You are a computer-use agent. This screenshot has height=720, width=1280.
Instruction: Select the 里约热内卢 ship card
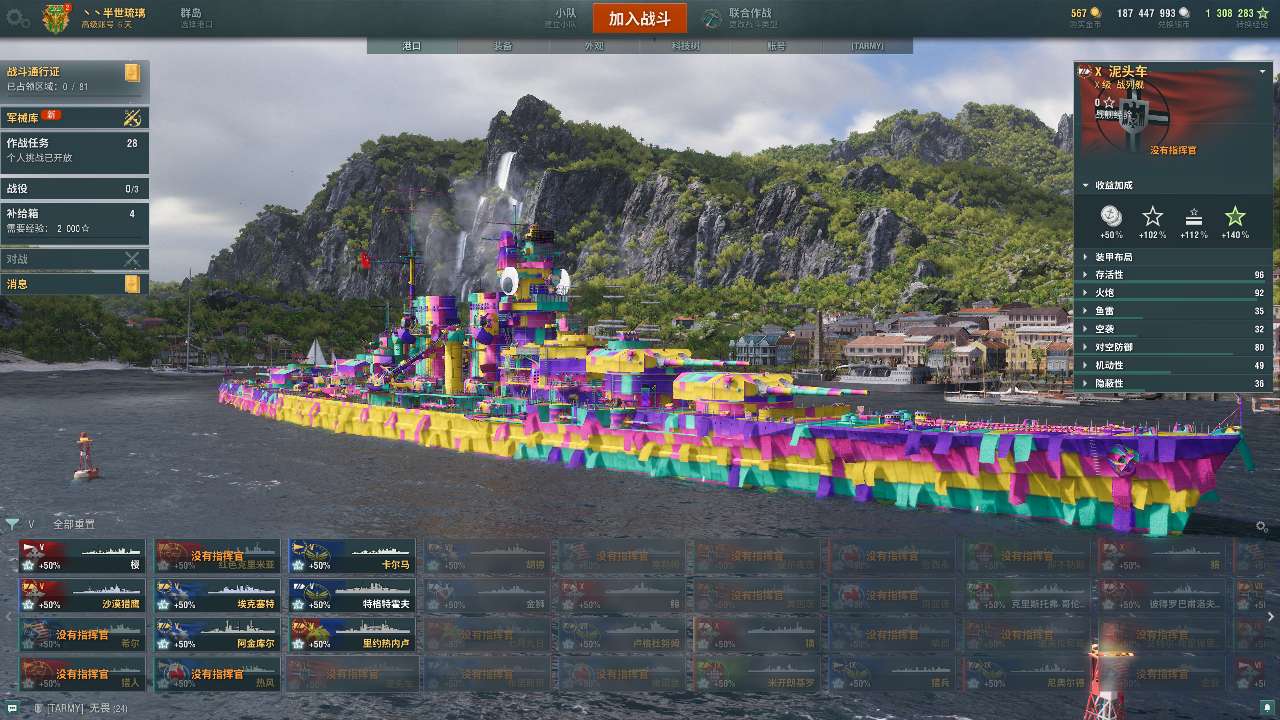click(x=352, y=635)
